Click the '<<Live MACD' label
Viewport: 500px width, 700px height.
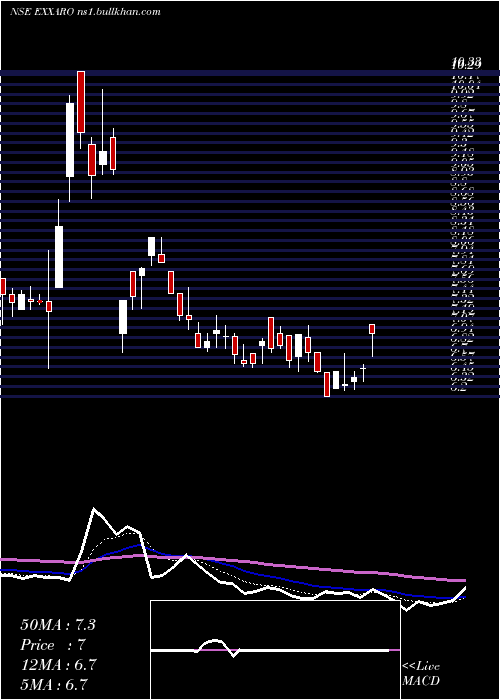[x=421, y=674]
